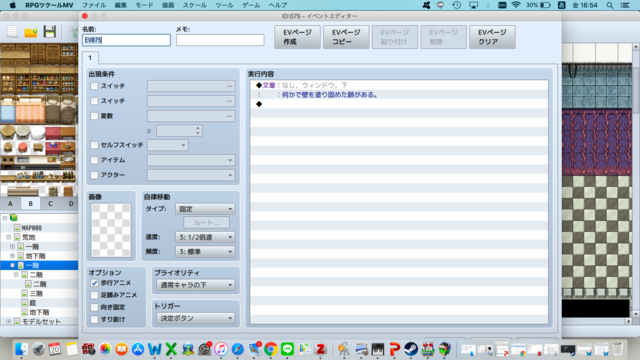Open App Store in the dock
The image size is (640, 360).
(x=138, y=349)
